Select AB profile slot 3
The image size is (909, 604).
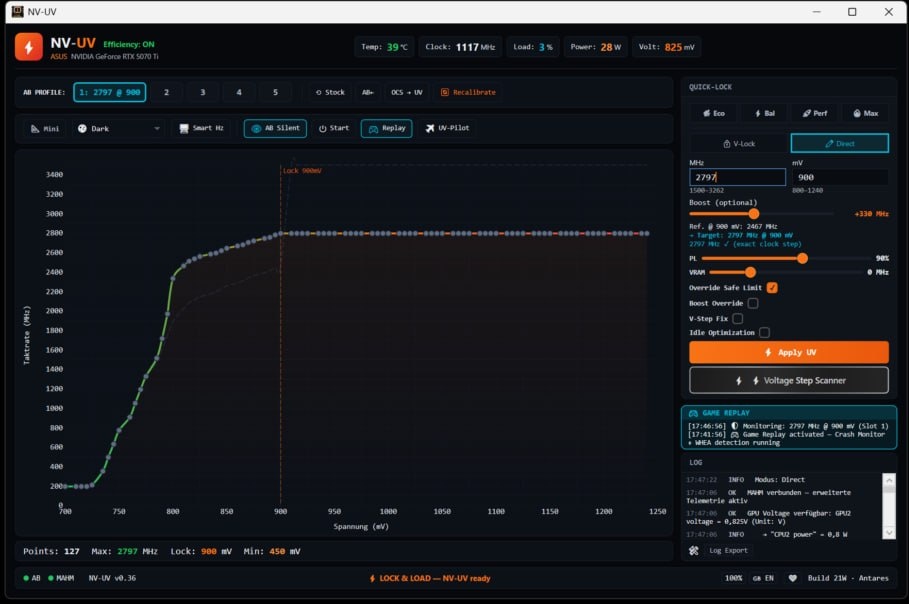202,92
